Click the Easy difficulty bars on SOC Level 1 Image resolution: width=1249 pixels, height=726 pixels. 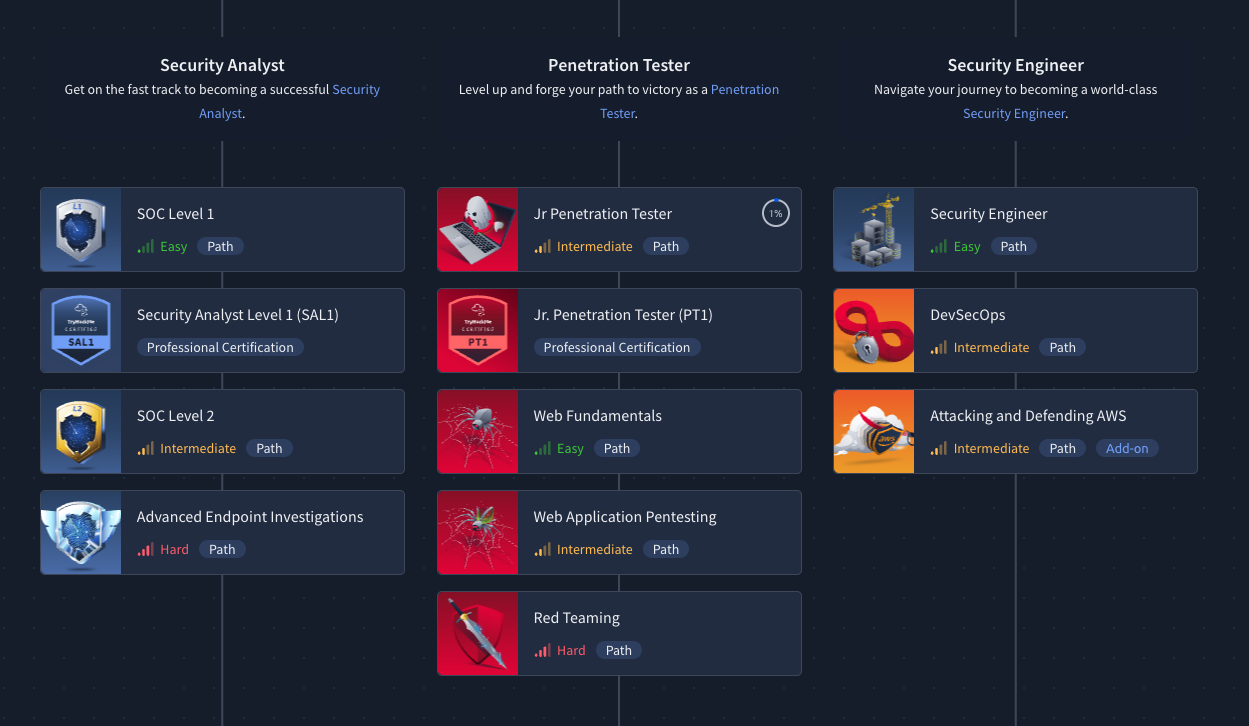146,246
